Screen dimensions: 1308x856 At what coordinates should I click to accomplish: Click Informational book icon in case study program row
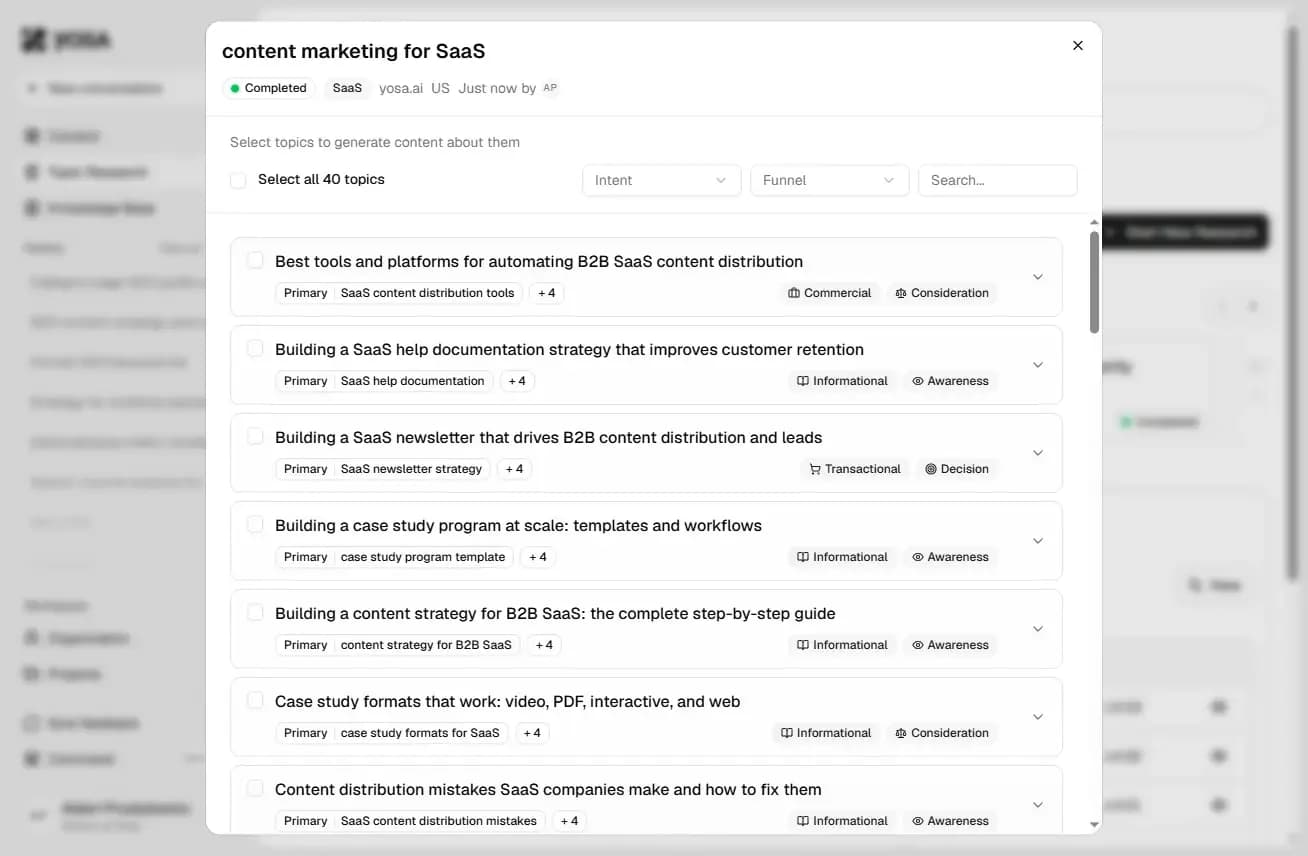(x=803, y=557)
